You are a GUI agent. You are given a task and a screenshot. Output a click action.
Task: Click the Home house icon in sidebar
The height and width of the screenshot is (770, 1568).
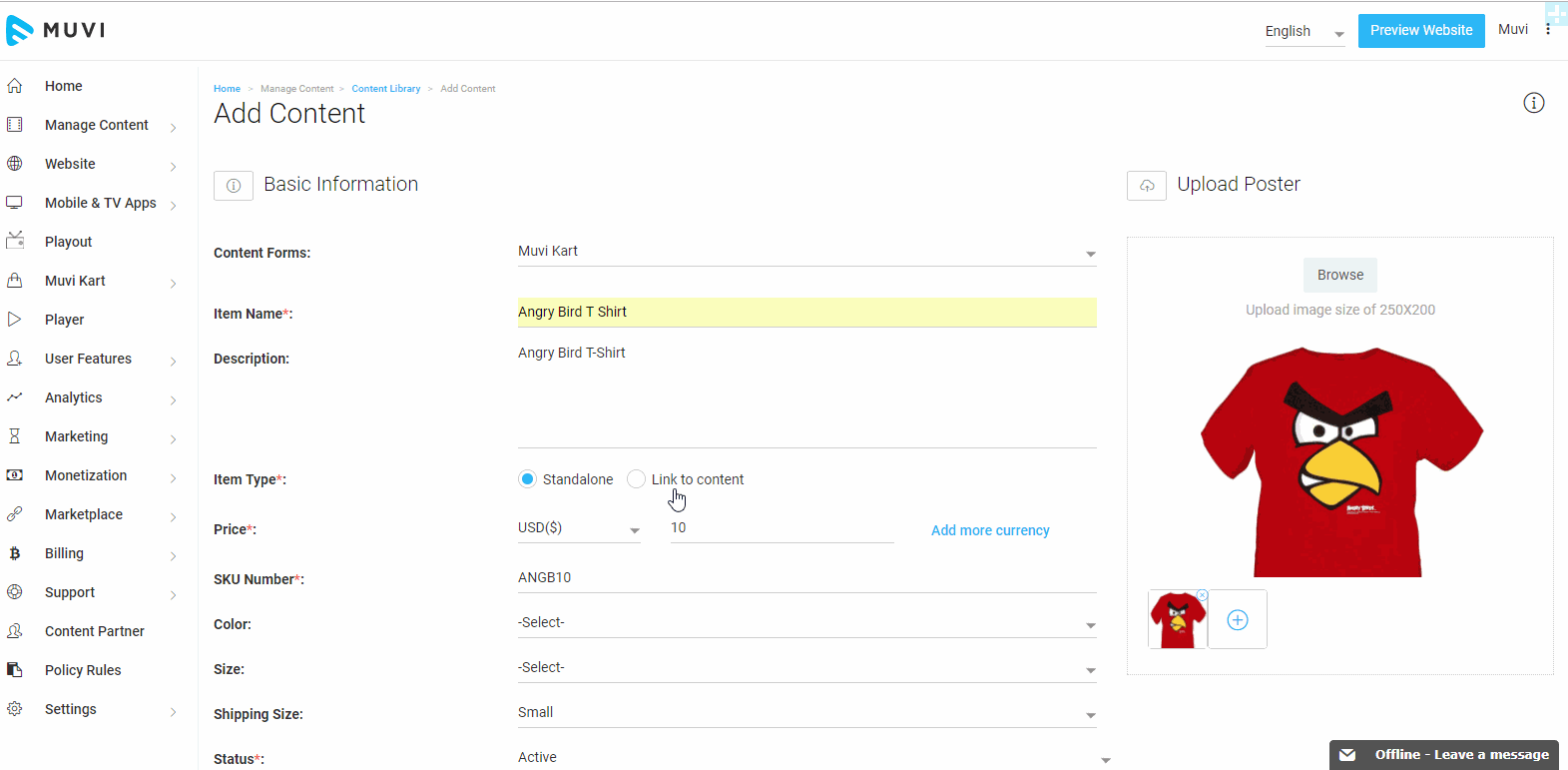pos(15,86)
